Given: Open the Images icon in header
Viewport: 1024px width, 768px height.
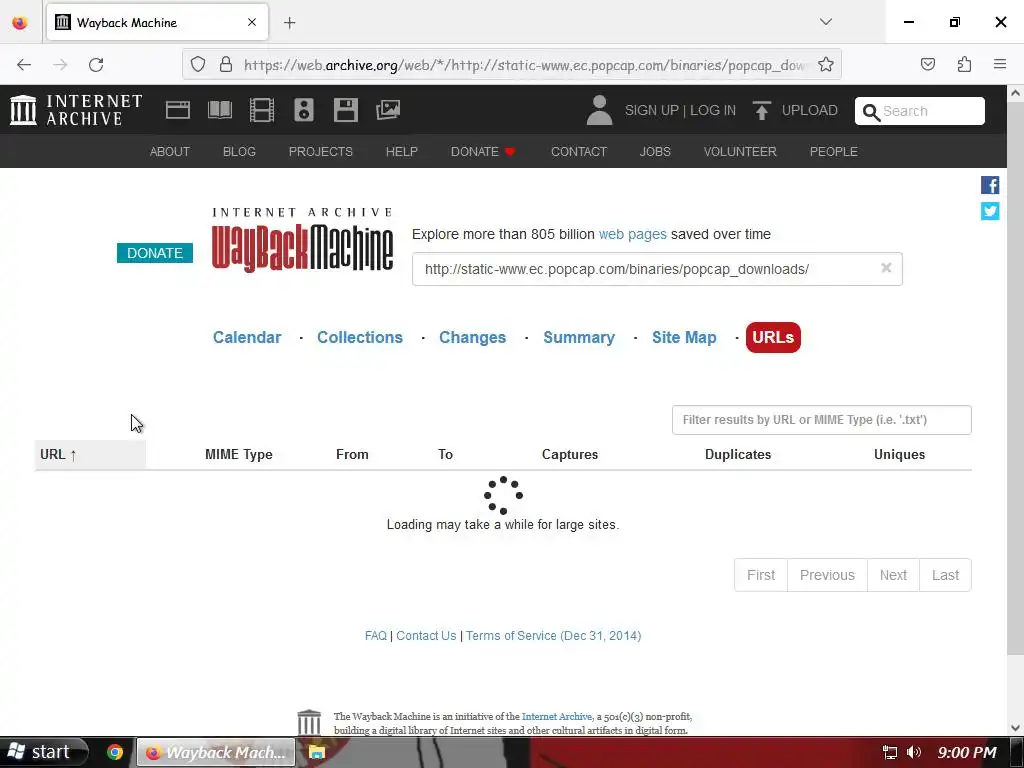Looking at the screenshot, I should [388, 110].
